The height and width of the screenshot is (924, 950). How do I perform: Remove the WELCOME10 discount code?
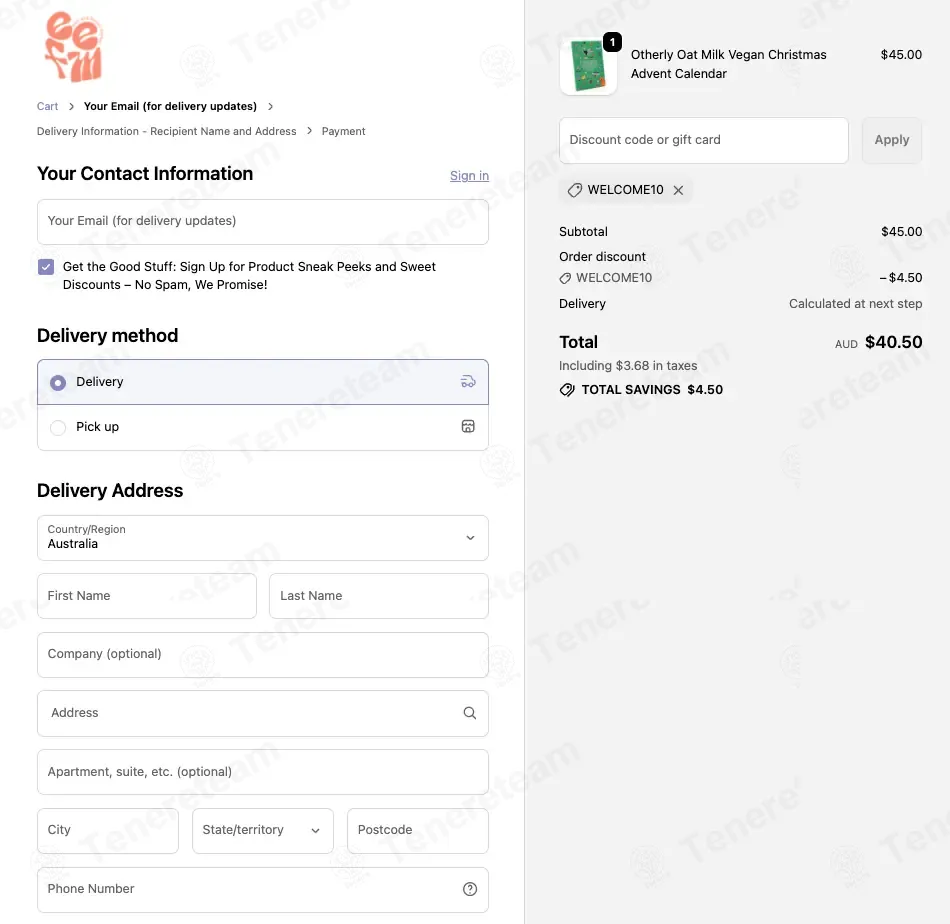point(678,190)
